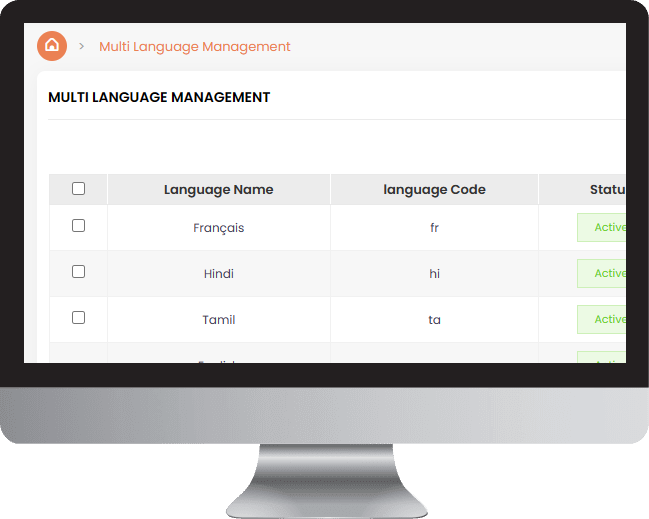Open the fr language code link
Viewport: 649px width, 519px height.
click(434, 228)
